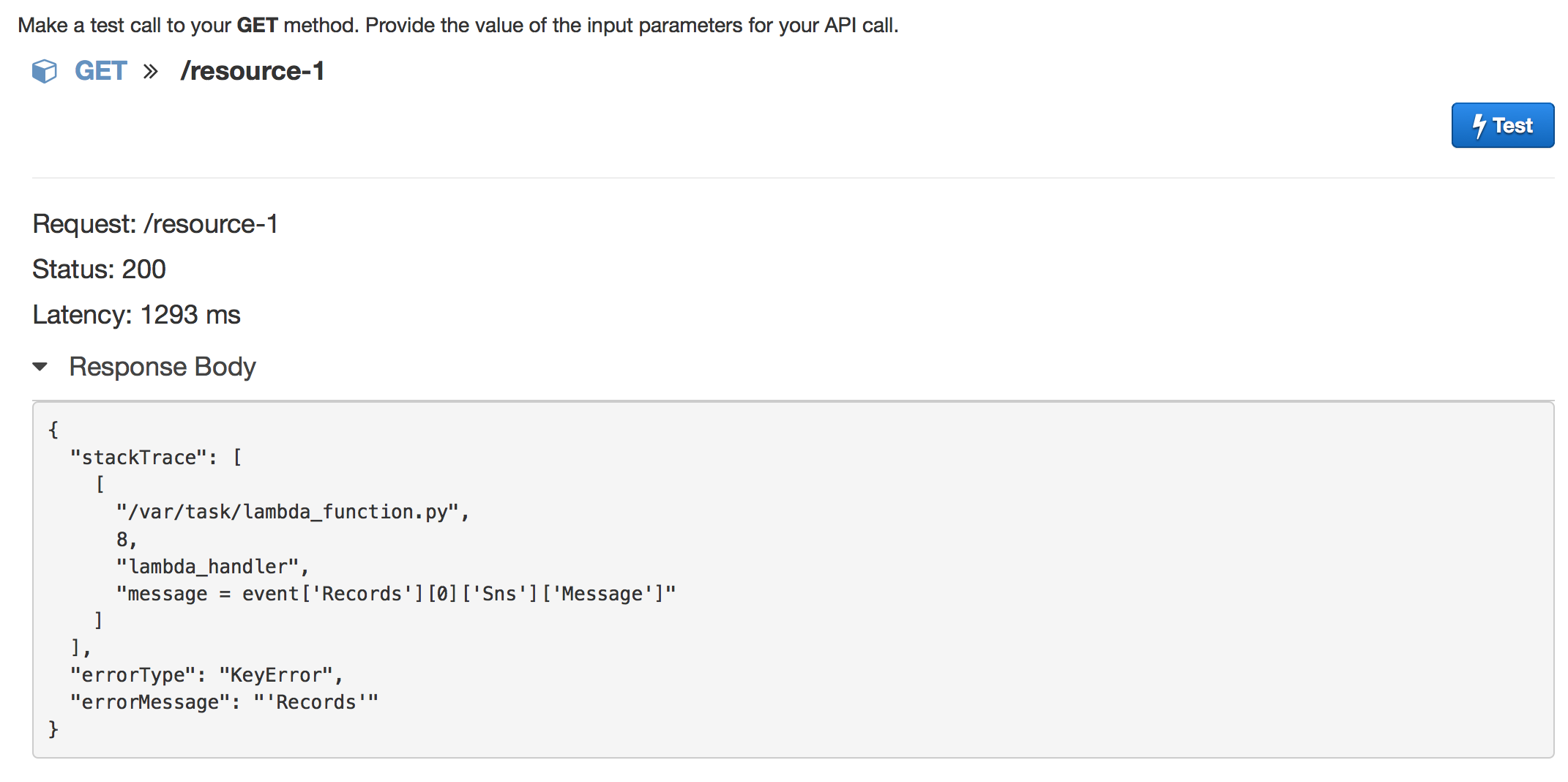Click the "lambda_handler" line in response
Image resolution: width=1568 pixels, height=782 pixels.
(212, 567)
